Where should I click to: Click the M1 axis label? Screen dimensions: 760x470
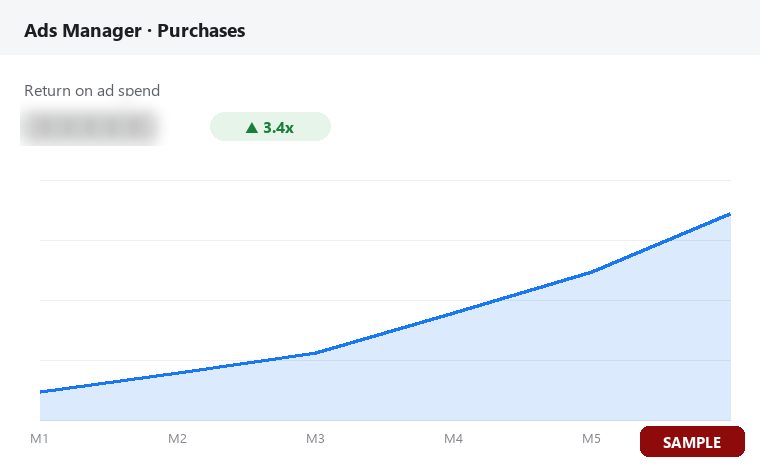[x=39, y=439]
